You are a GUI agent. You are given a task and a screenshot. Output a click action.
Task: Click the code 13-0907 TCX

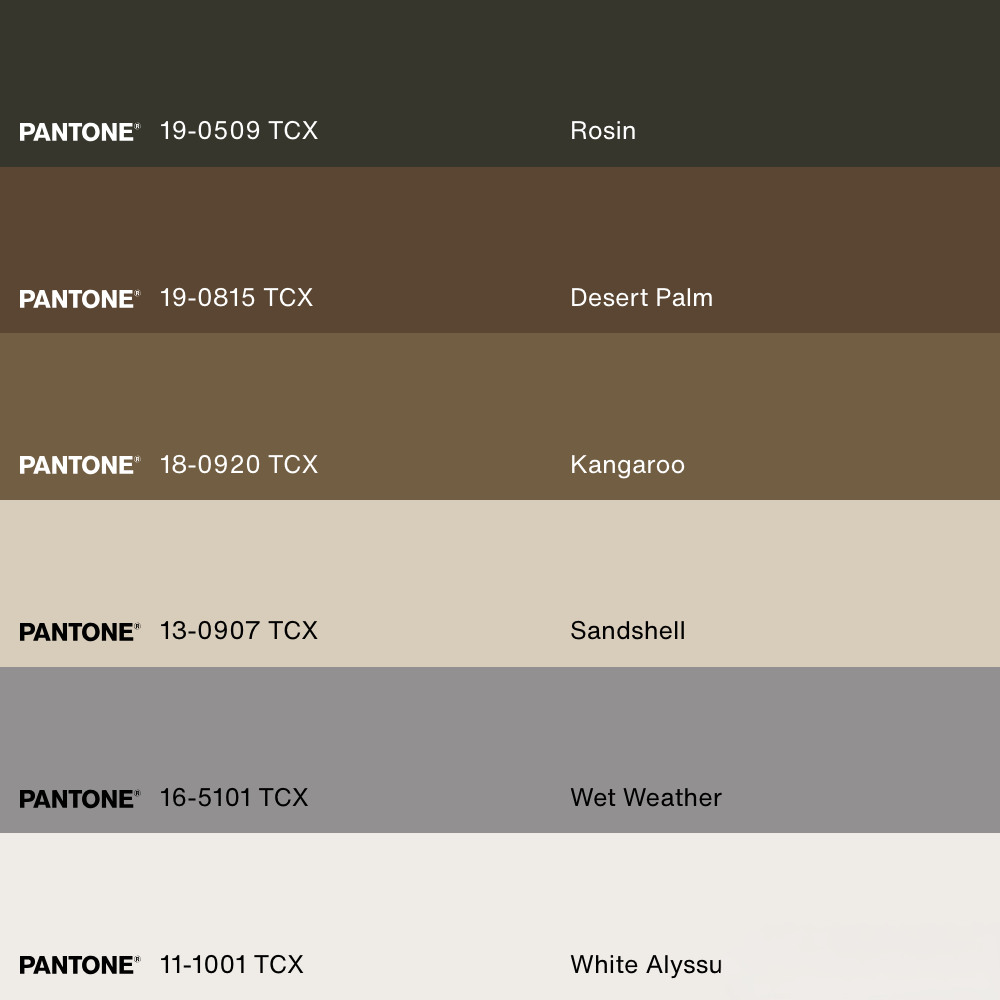pos(239,631)
